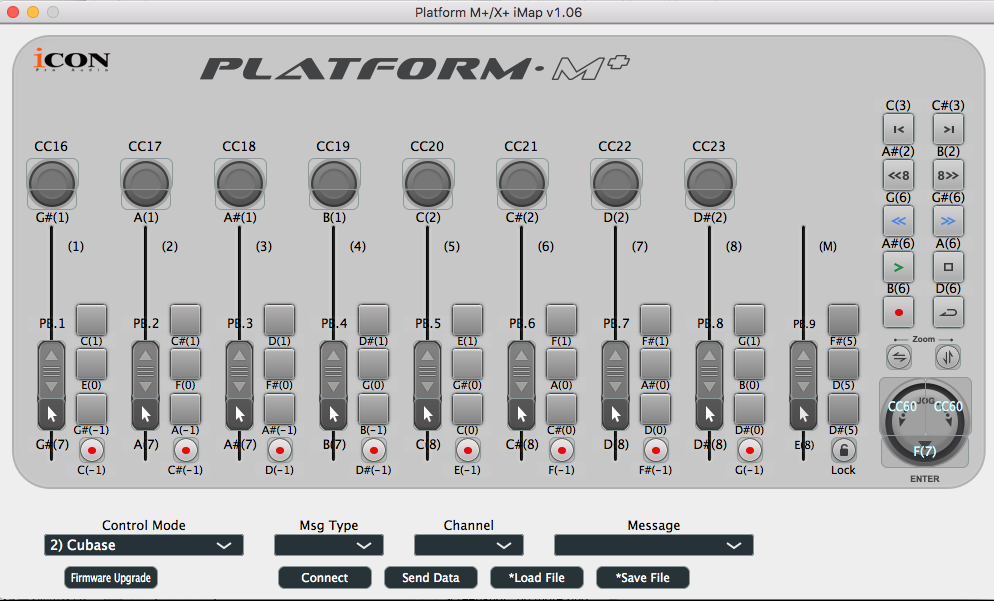Toggle the channel 1 record arm C(-1)
This screenshot has height=601, width=994.
point(92,451)
